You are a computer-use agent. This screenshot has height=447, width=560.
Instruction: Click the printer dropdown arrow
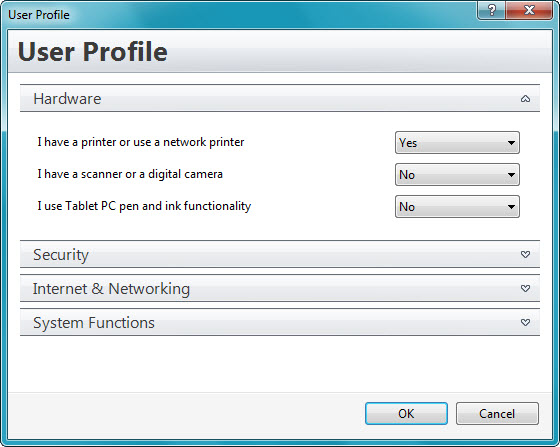tap(511, 143)
